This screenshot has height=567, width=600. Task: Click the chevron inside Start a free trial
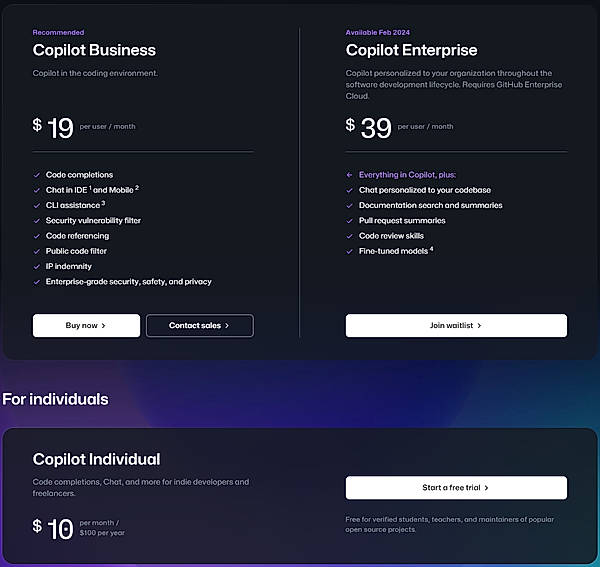point(486,488)
